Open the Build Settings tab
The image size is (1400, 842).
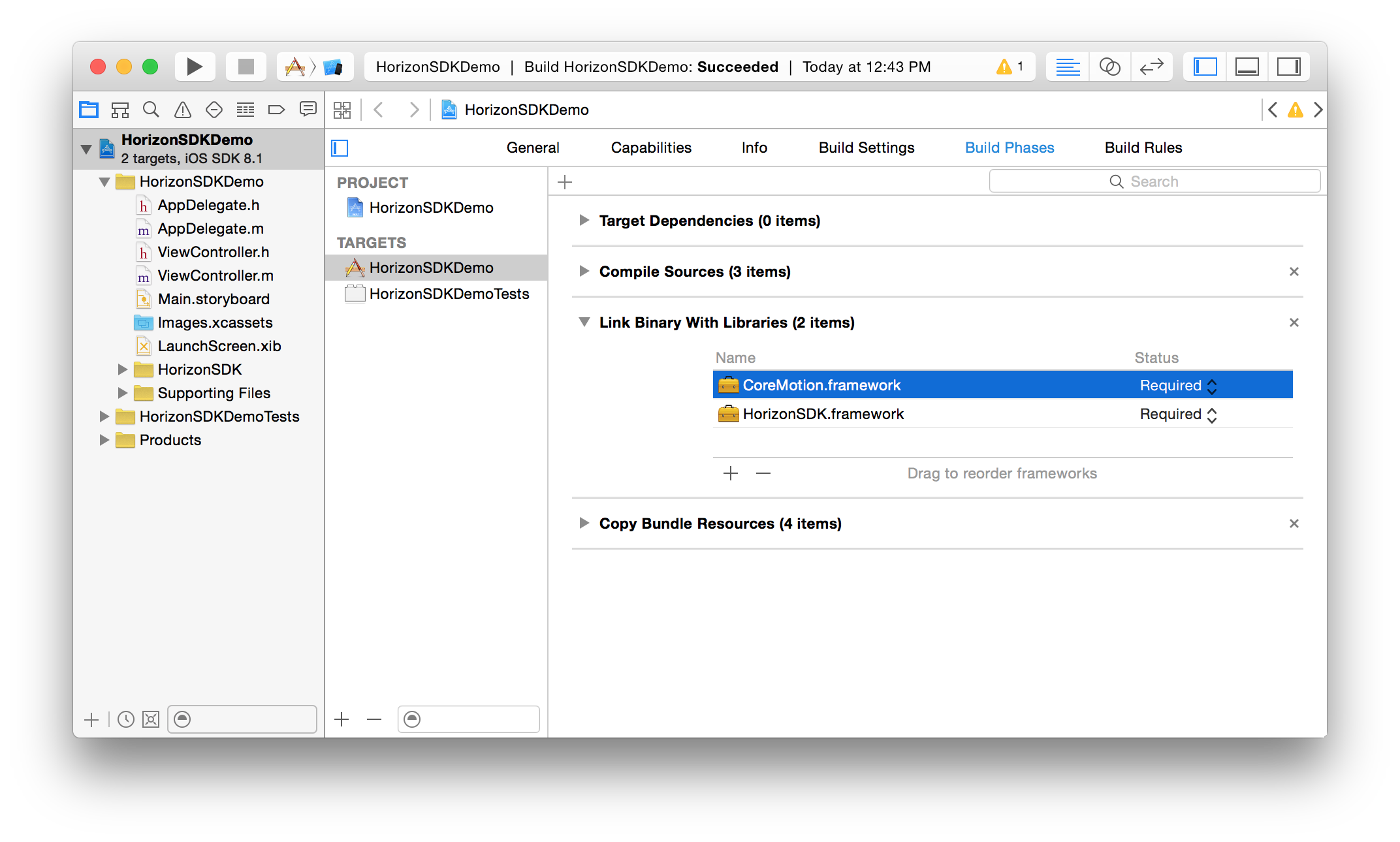click(867, 148)
